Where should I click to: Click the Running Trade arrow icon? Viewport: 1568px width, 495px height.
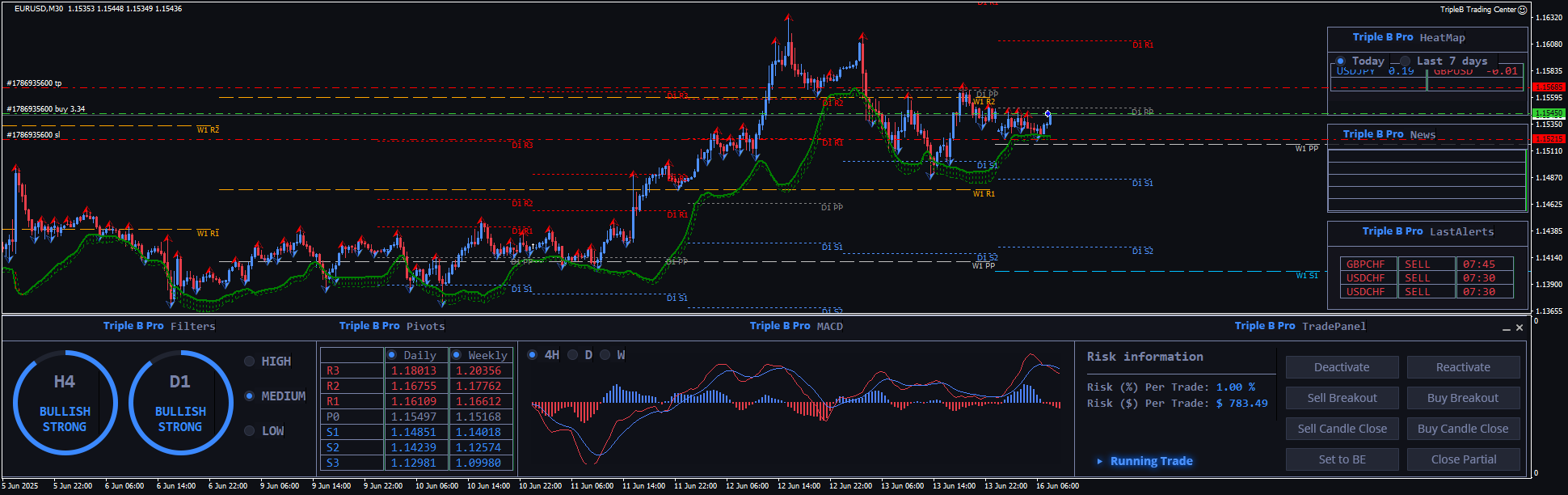1099,461
